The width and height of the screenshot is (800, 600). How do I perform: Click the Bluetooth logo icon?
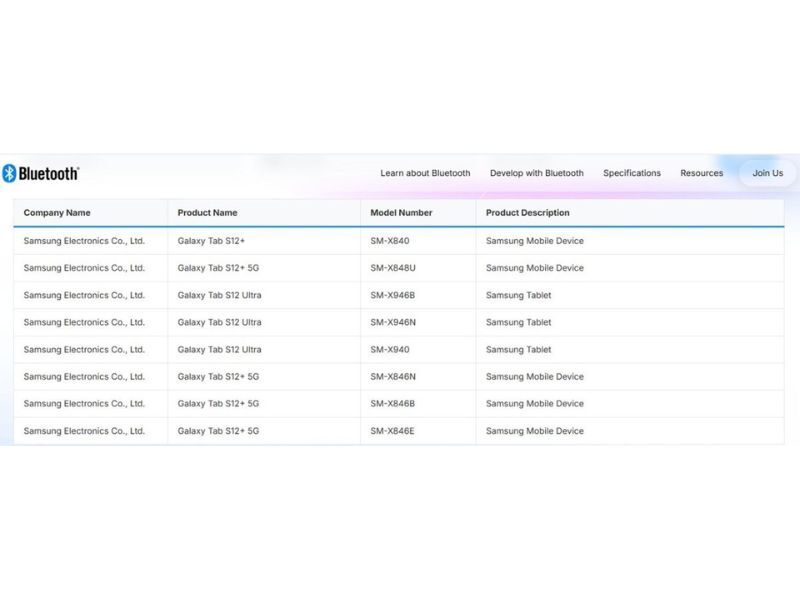(x=9, y=173)
